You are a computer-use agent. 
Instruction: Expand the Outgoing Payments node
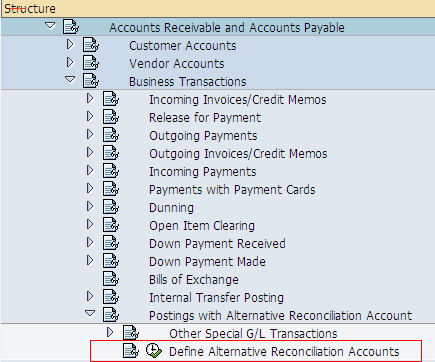click(x=90, y=134)
